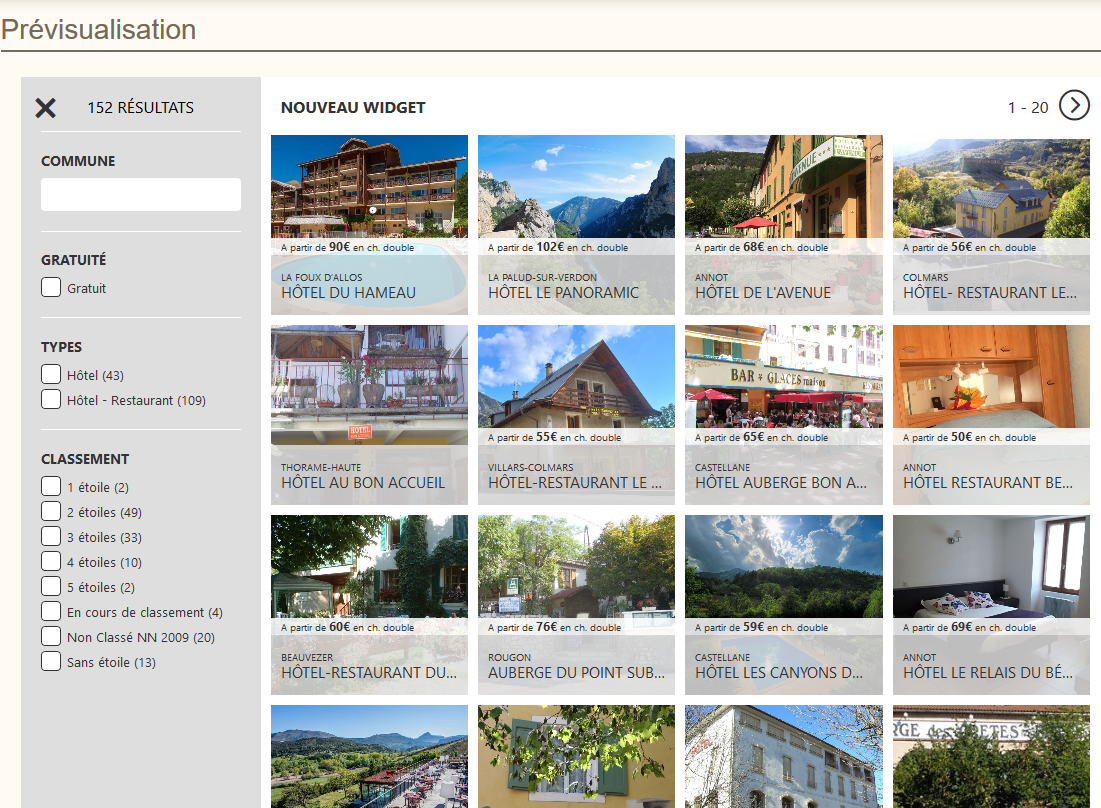
Task: Click the LA PALUD-SUR-VERDON commune label
Action: pos(542,277)
